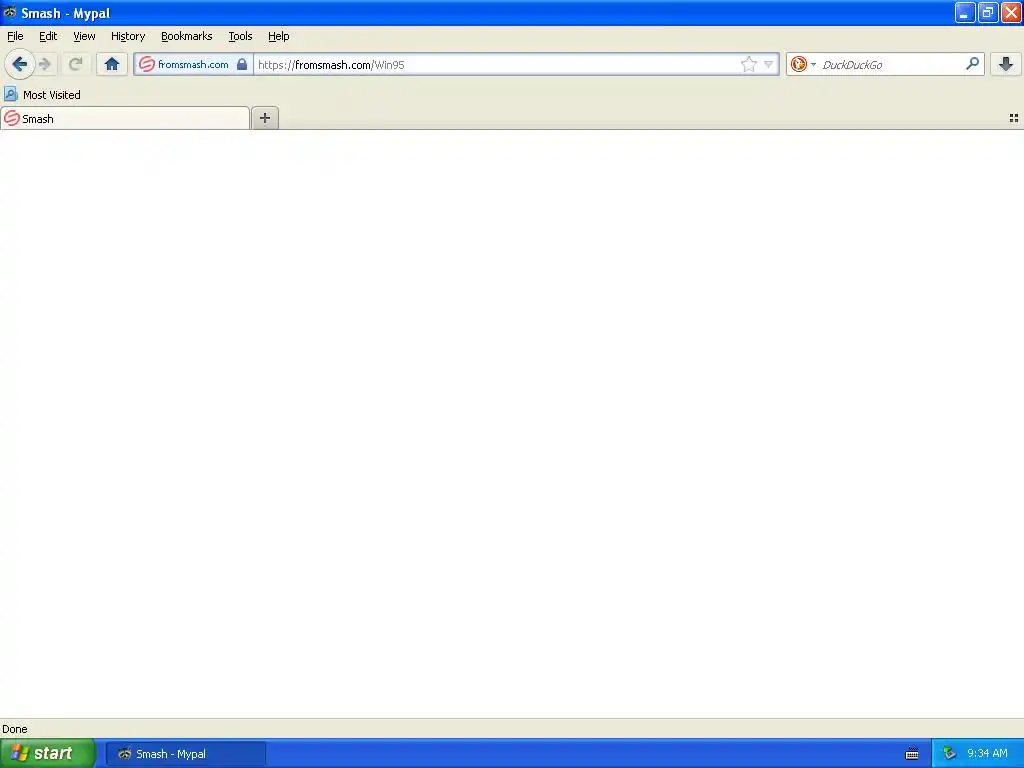1024x768 pixels.
Task: Open the Tools menu
Action: coord(240,36)
